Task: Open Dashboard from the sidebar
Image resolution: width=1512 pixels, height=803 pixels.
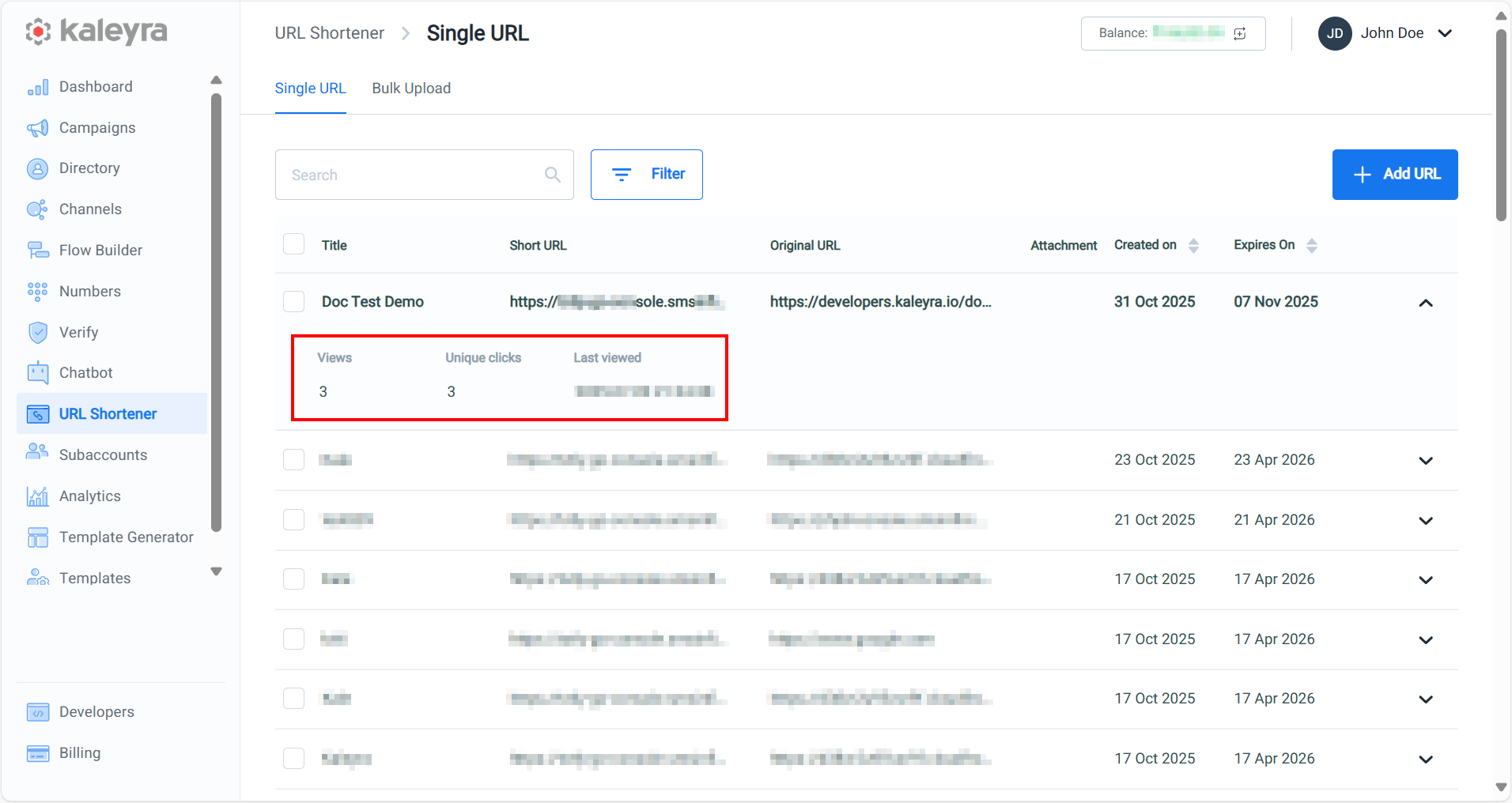Action: [x=96, y=87]
